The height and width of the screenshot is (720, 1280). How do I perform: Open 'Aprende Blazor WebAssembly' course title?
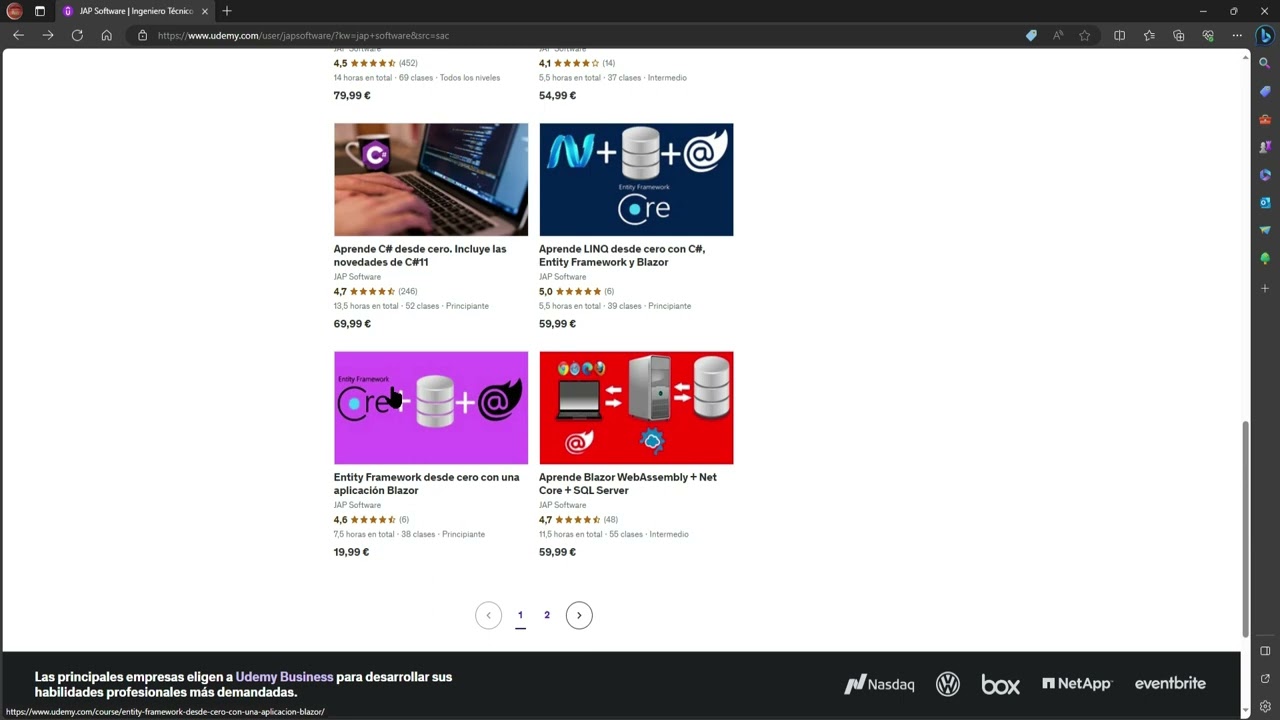(x=628, y=484)
